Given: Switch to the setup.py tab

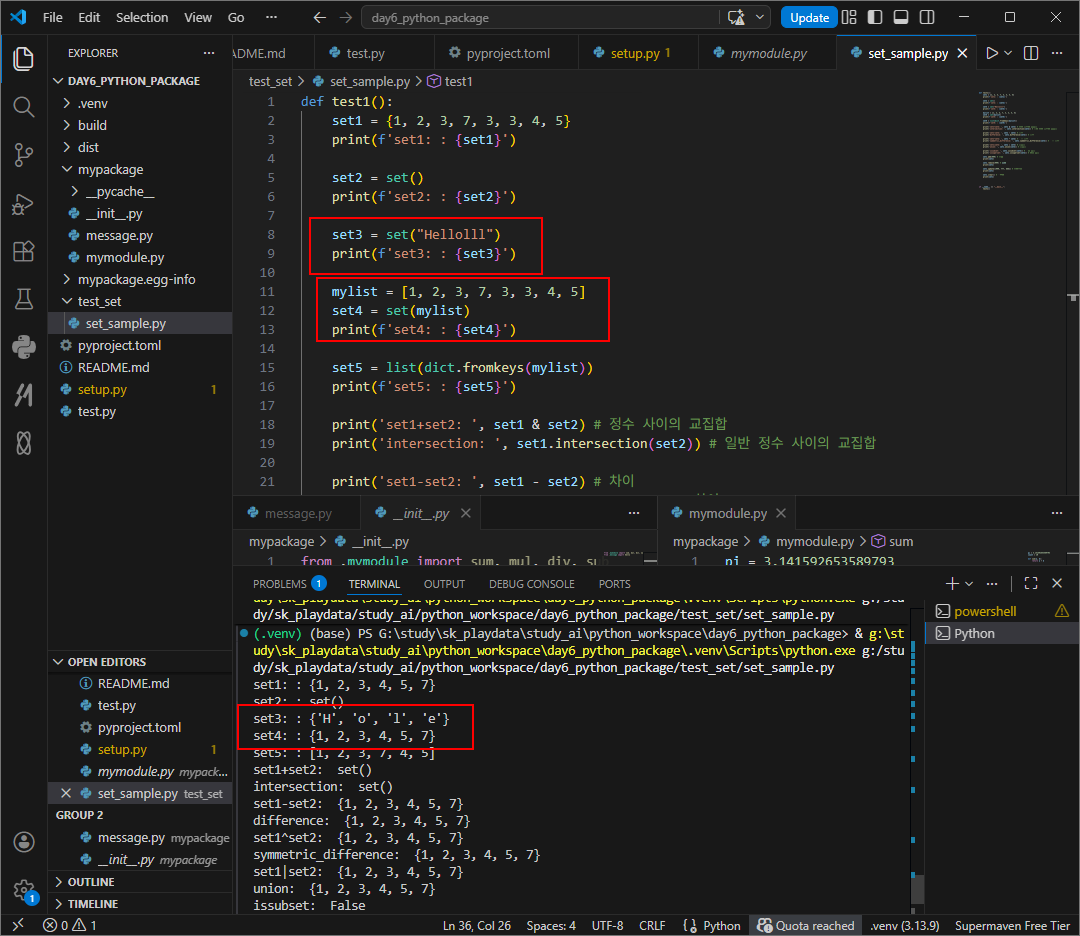Looking at the screenshot, I should [x=638, y=53].
